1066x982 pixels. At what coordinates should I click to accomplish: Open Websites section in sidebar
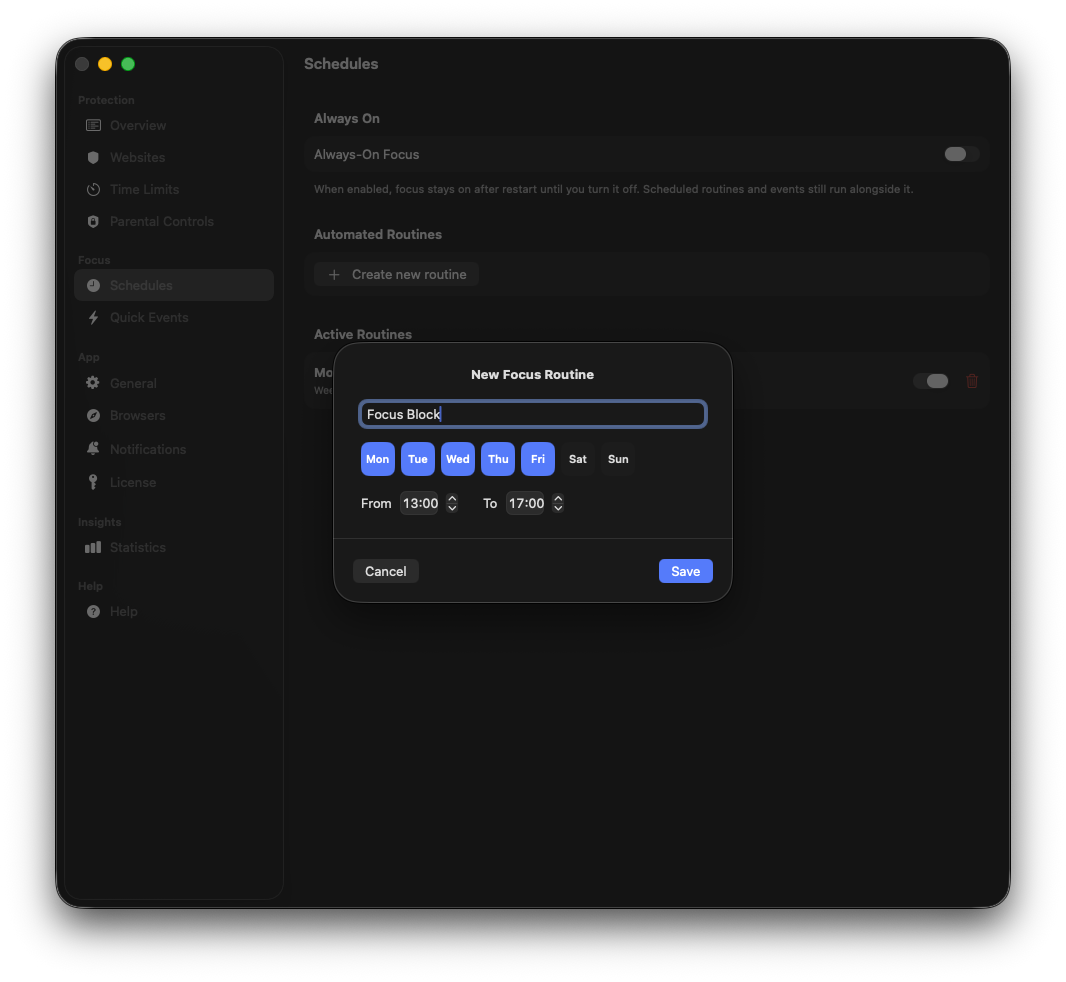pyautogui.click(x=174, y=157)
